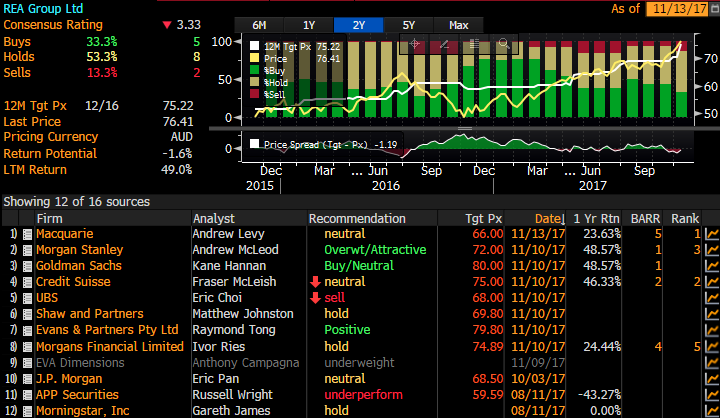Open the report icon for Goldman Sachs
Image resolution: width=720 pixels, height=418 pixels.
pos(28,266)
